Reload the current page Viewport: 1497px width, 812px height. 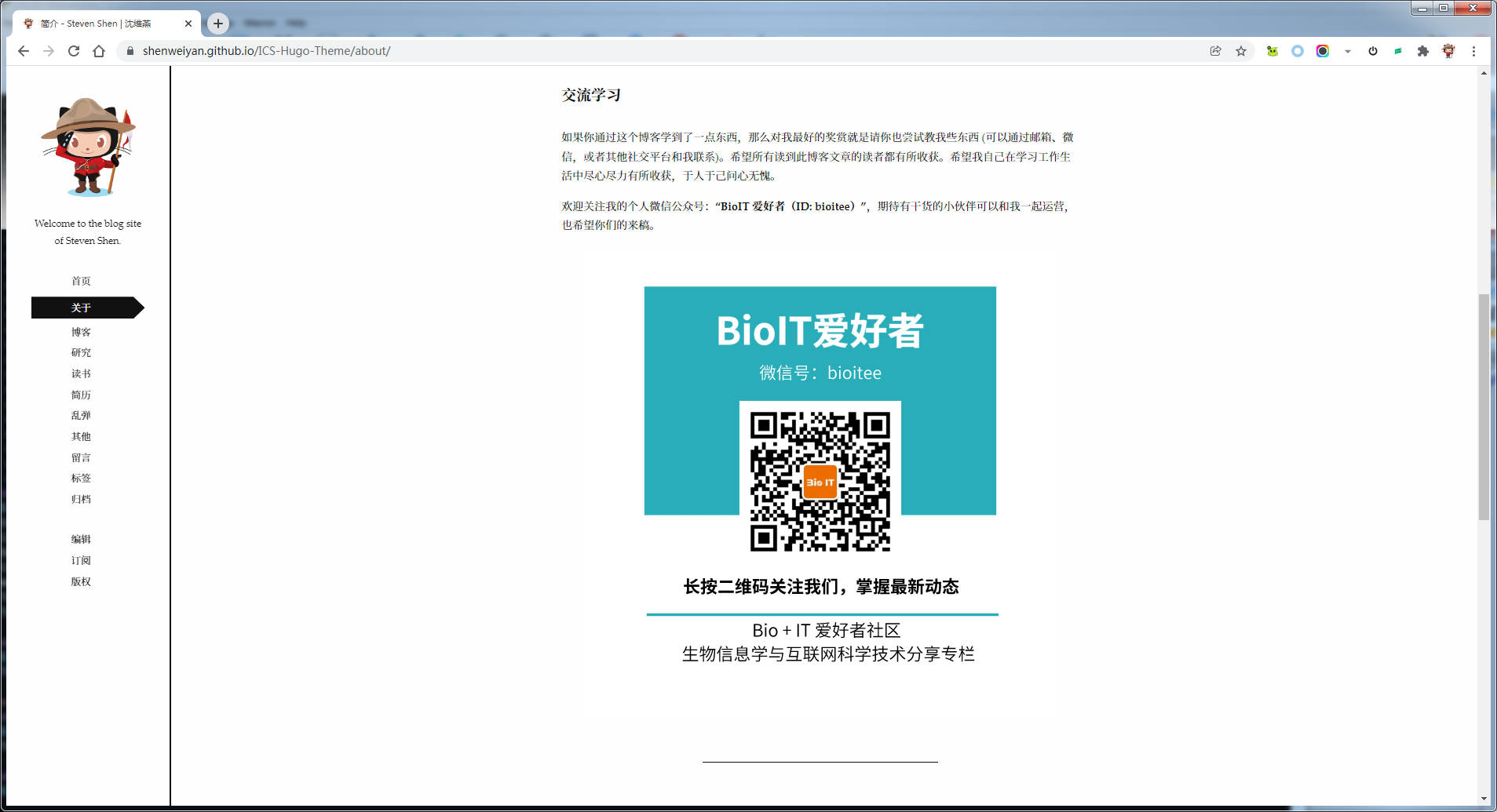[74, 51]
